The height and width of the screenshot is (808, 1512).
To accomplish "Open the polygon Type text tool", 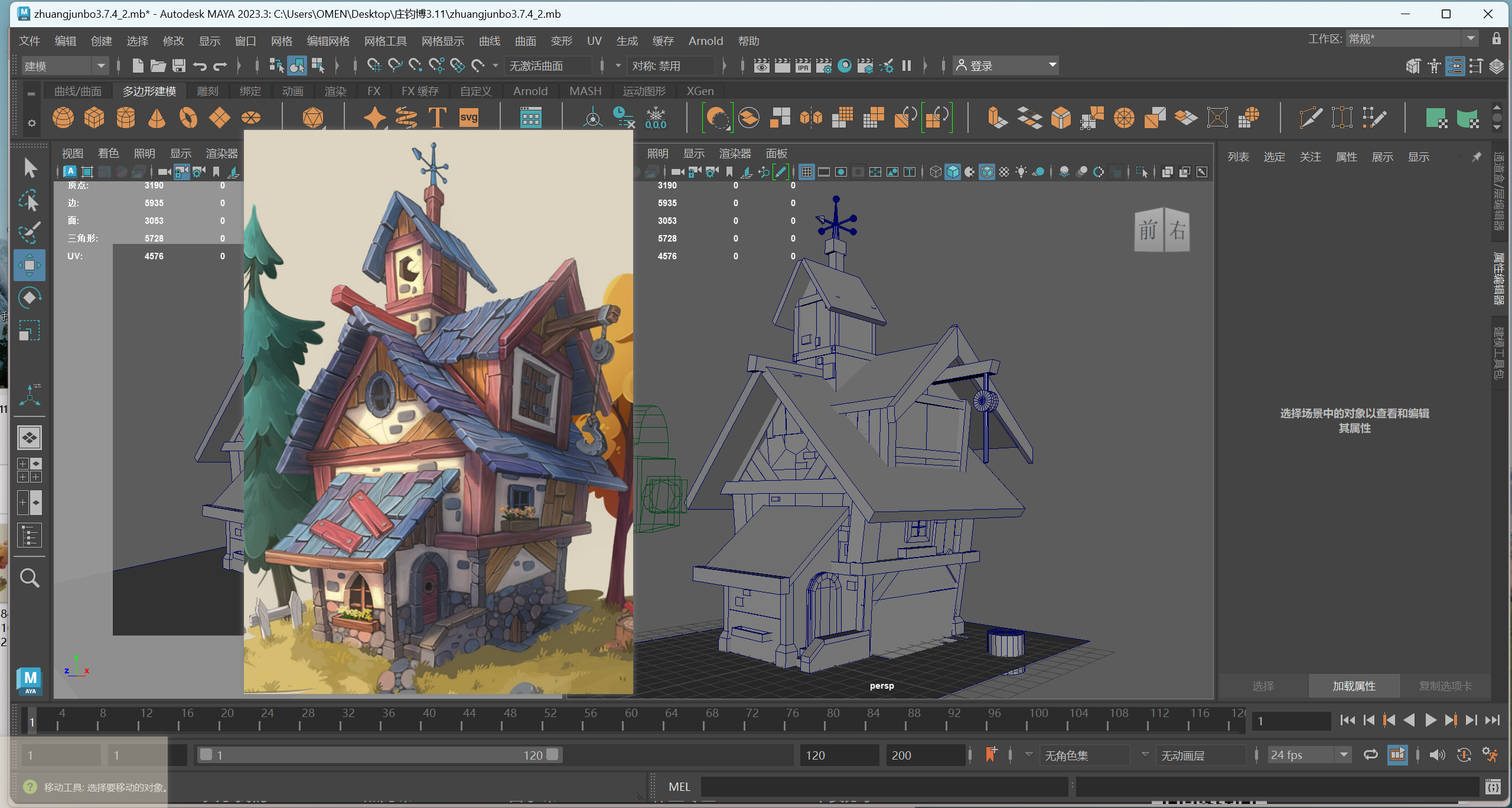I will [438, 118].
